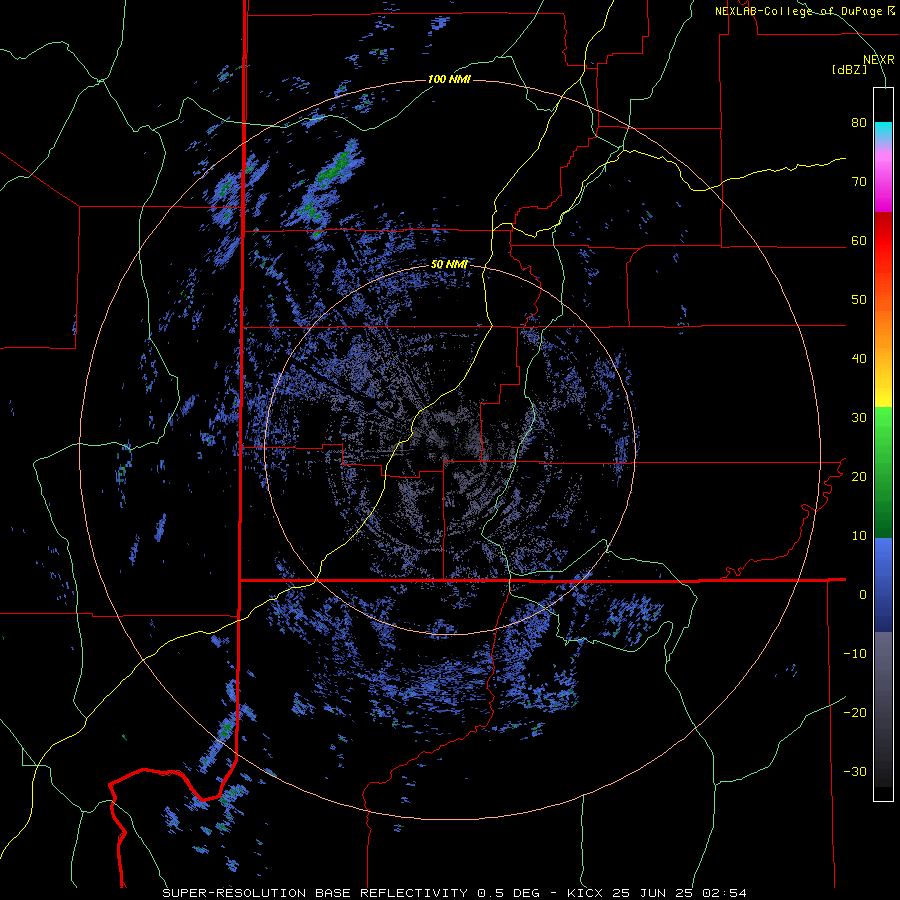Screen dimensions: 900x900
Task: Click the [dBZ] units label
Action: click(x=849, y=69)
